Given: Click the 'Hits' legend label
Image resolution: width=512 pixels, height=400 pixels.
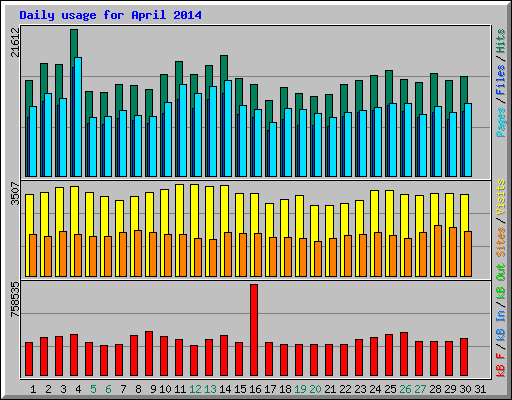Looking at the screenshot, I should pos(501,41).
